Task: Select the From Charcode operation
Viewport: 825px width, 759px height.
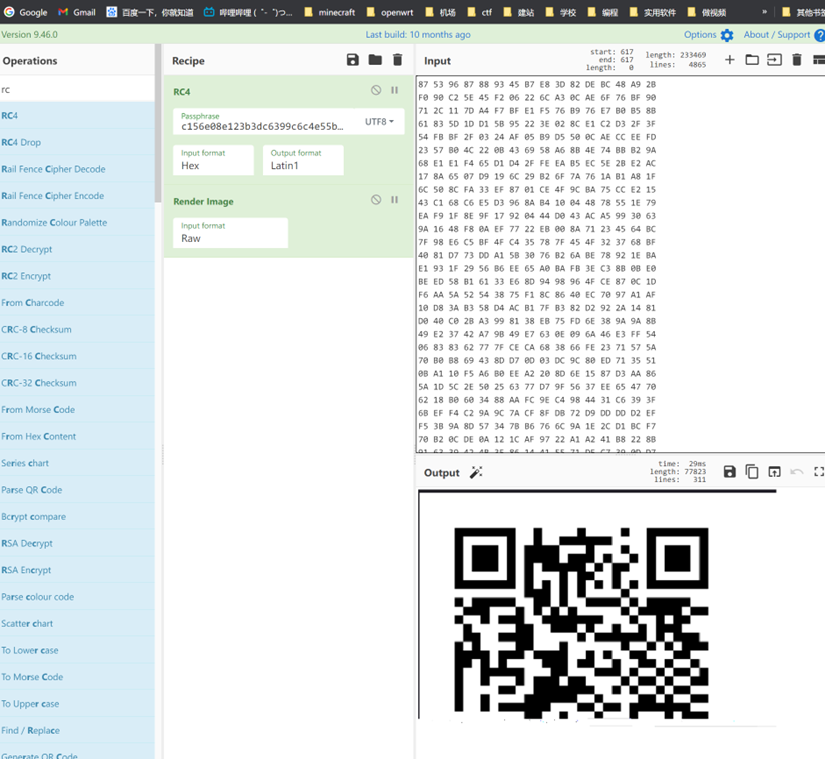Action: pos(77,302)
